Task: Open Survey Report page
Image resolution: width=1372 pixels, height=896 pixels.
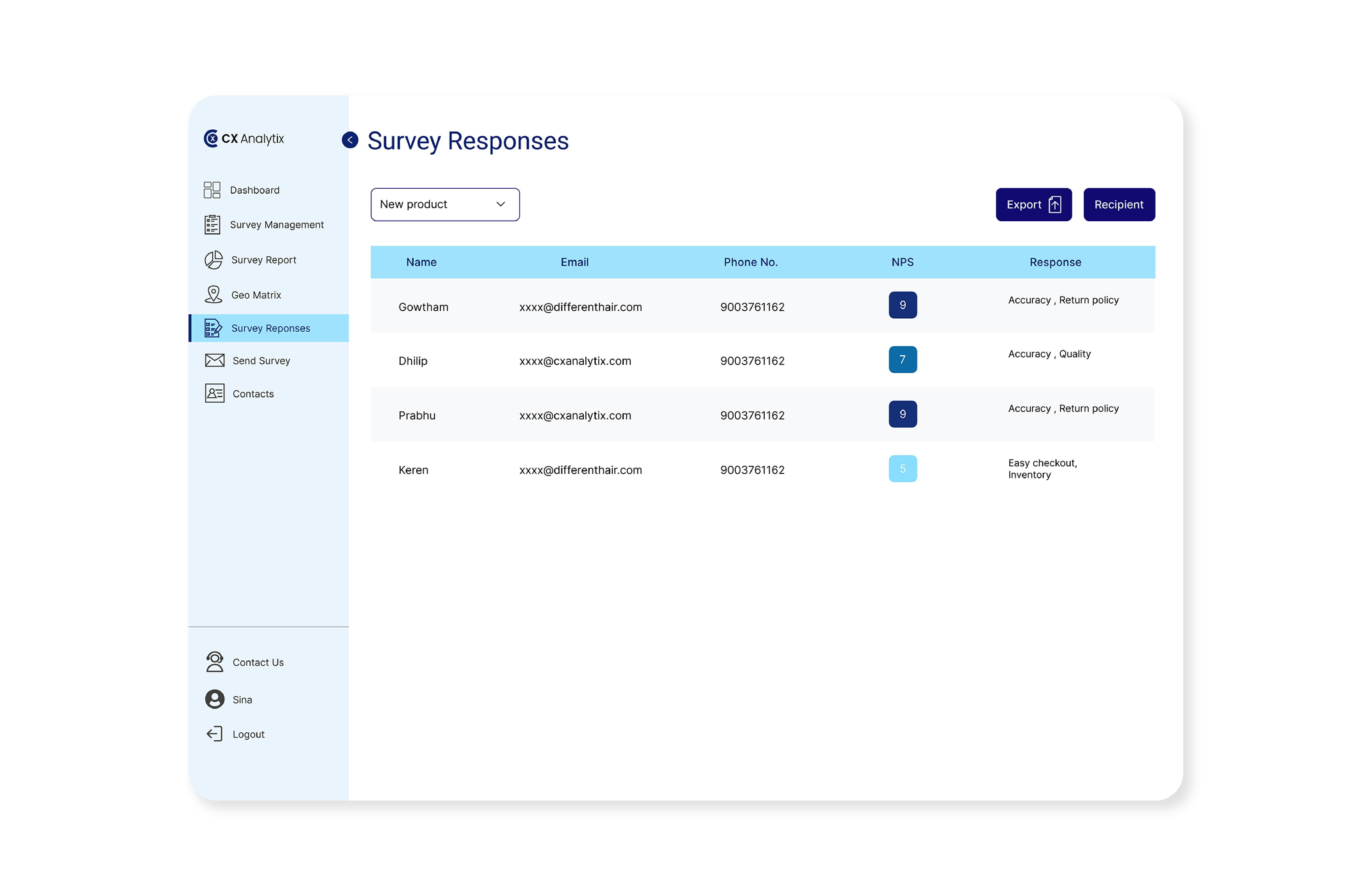Action: point(263,260)
